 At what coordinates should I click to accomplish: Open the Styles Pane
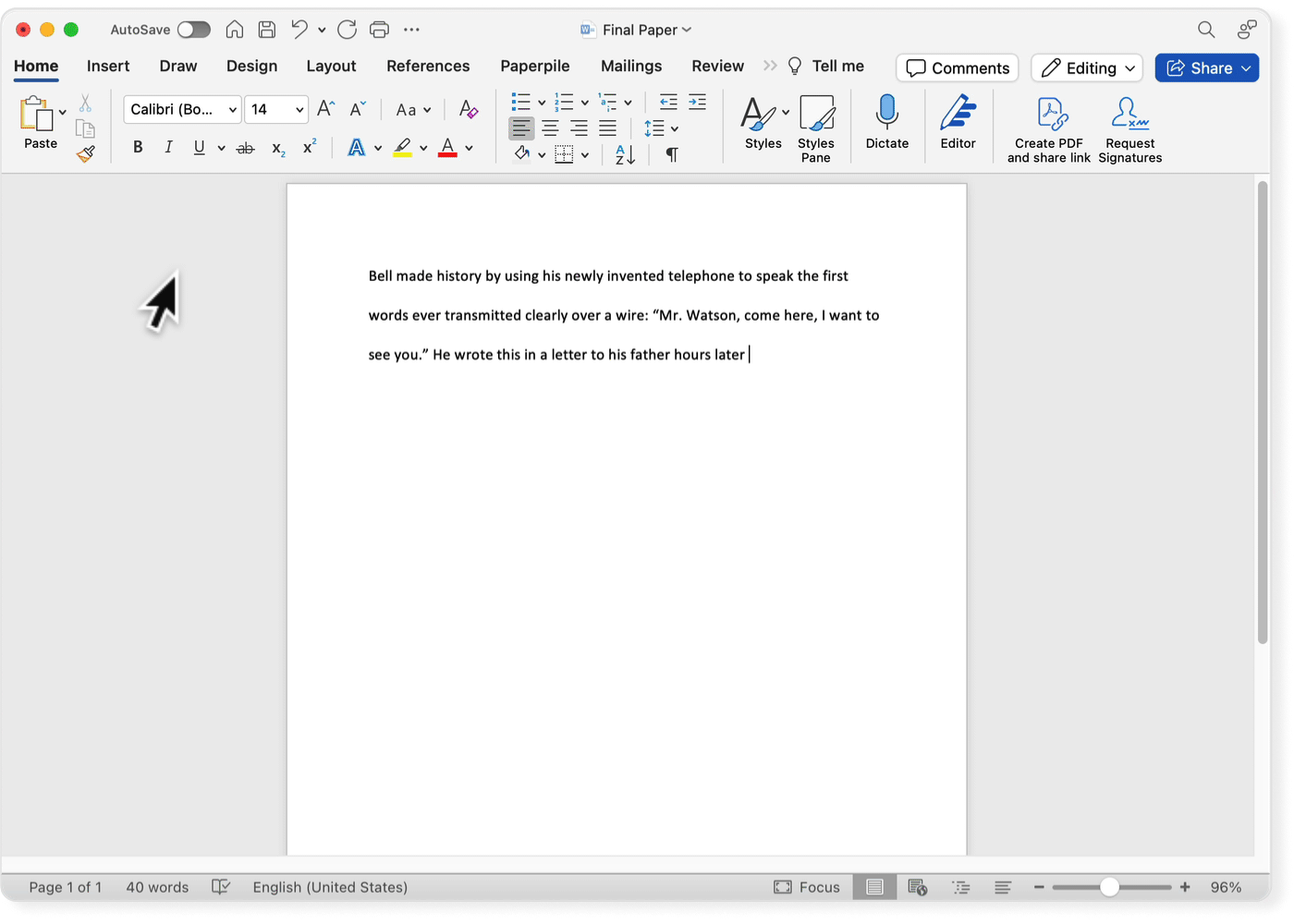815,129
